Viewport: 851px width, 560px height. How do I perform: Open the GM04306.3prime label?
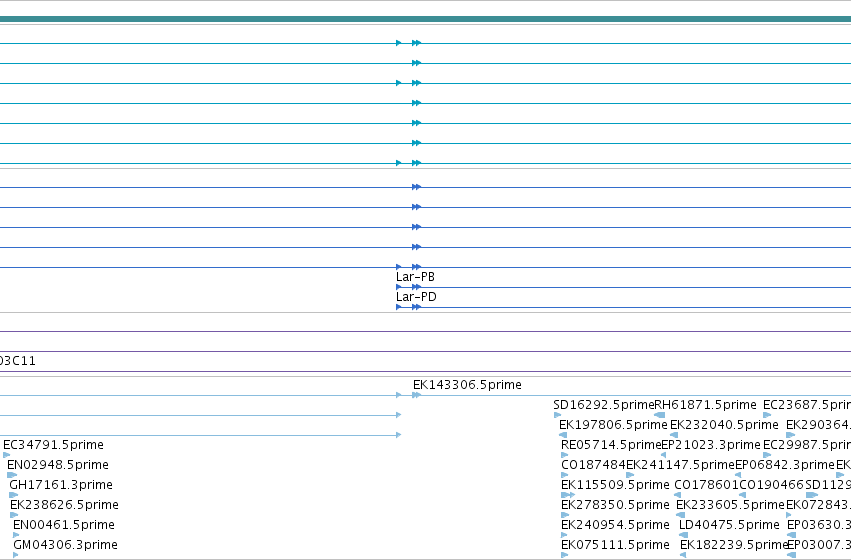pos(65,545)
